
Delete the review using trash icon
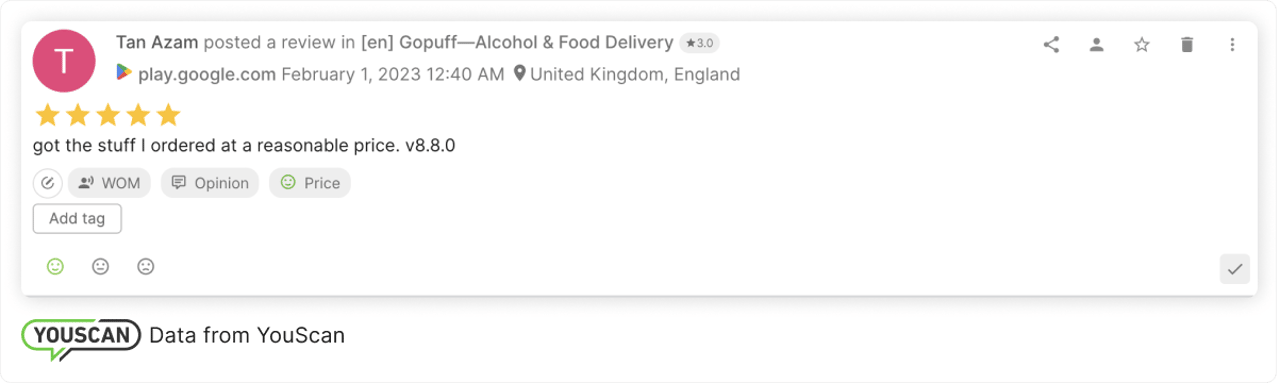1187,44
